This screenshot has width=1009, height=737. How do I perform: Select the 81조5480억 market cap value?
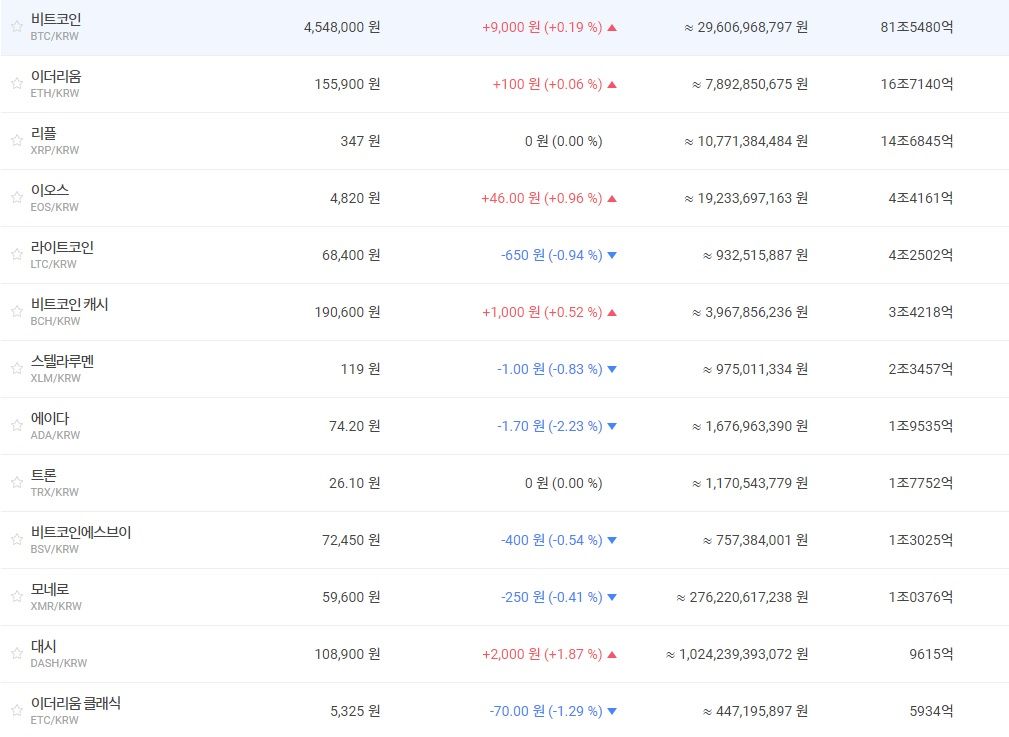pyautogui.click(x=916, y=27)
